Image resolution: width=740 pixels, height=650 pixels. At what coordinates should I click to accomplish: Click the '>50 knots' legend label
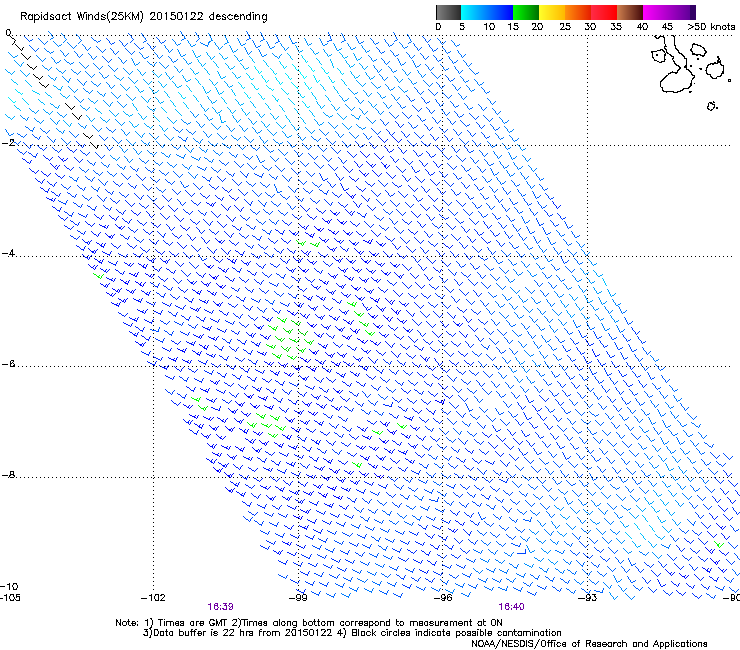[x=711, y=27]
